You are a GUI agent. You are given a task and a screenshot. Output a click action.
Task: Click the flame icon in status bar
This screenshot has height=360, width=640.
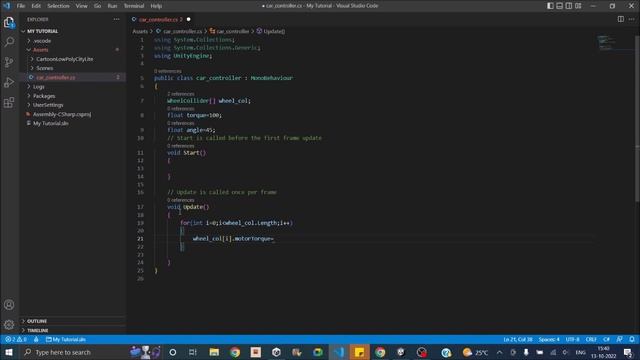tap(36, 340)
